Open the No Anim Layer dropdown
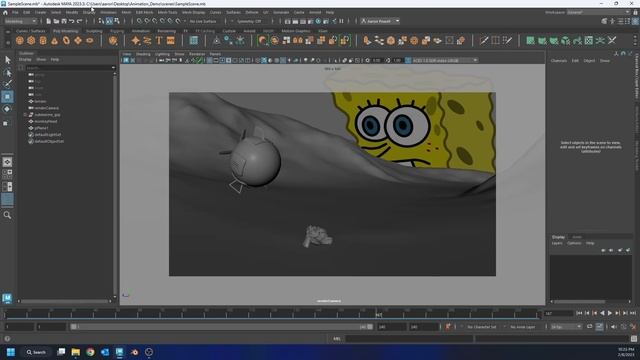 point(524,327)
